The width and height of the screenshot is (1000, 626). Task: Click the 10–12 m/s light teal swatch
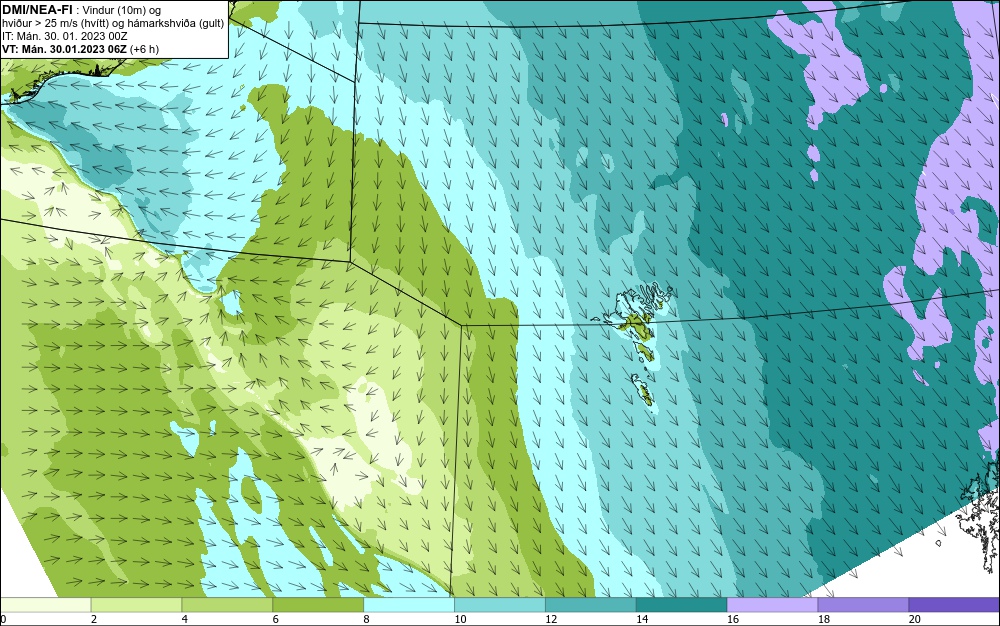499,604
